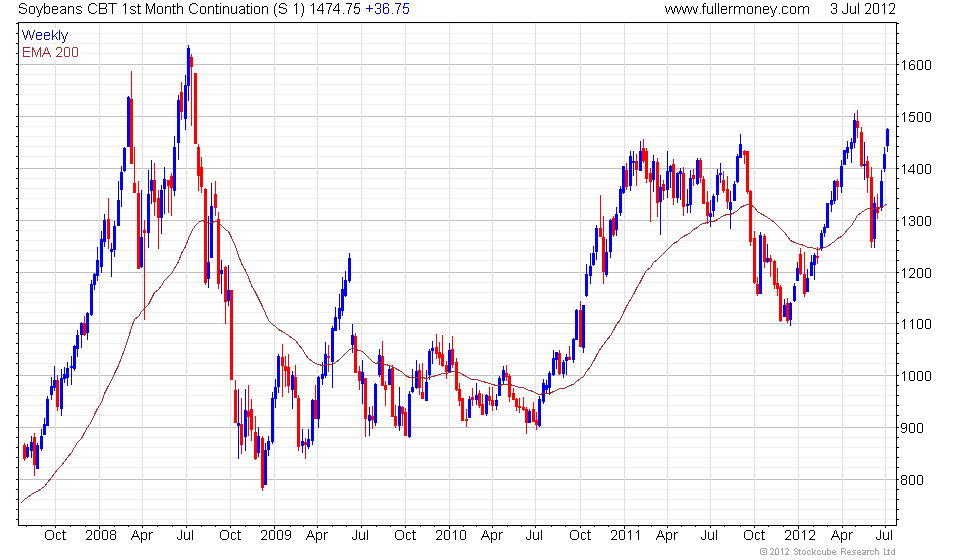The image size is (980, 560).
Task: Click the chart date '3 Jul 2012'
Action: point(862,9)
